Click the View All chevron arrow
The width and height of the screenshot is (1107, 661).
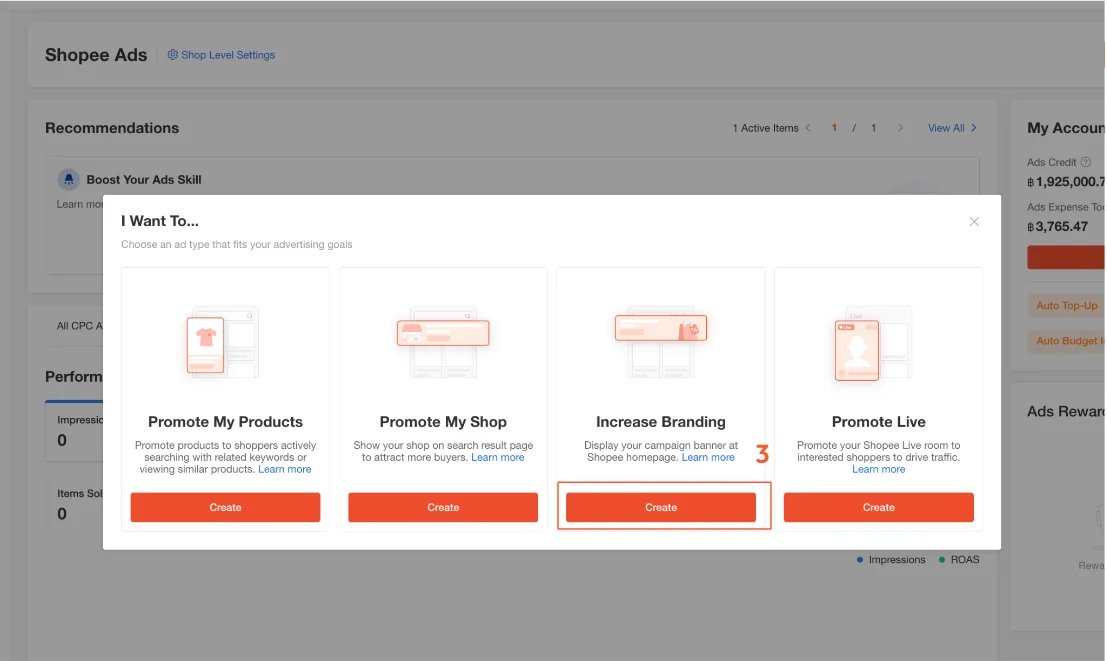point(974,128)
